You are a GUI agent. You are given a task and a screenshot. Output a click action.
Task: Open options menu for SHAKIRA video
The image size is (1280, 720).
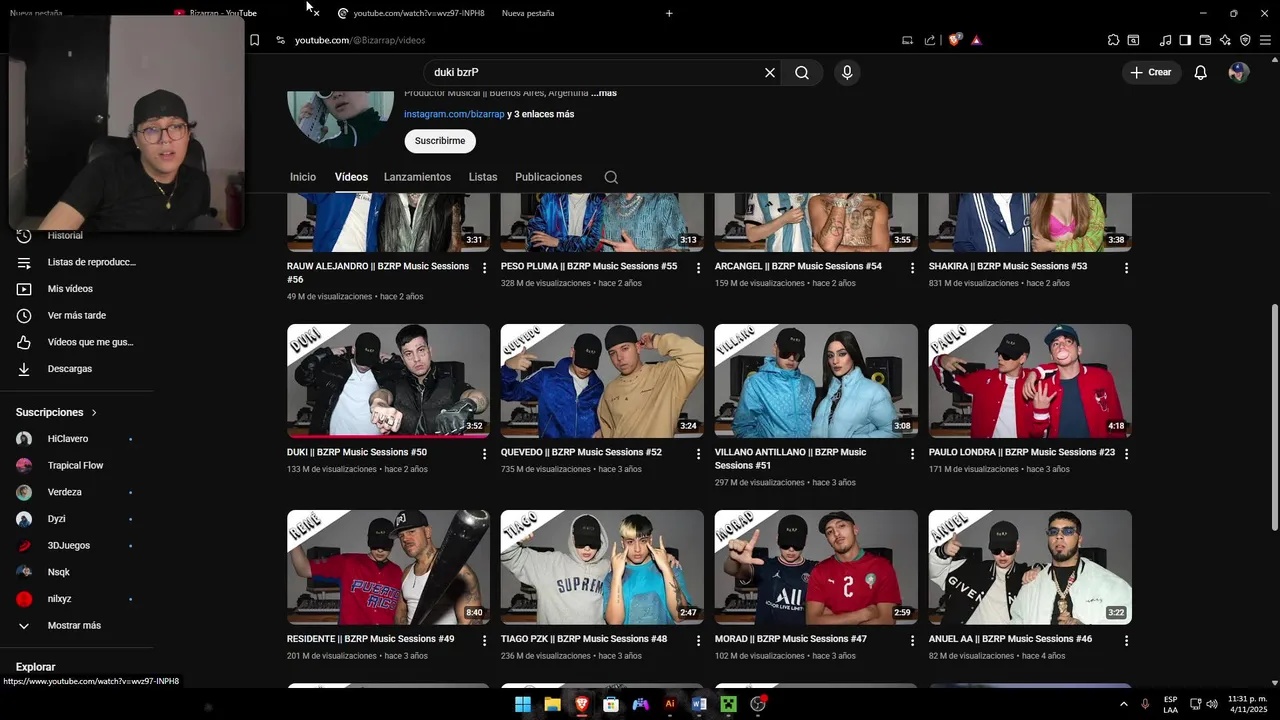(1126, 268)
